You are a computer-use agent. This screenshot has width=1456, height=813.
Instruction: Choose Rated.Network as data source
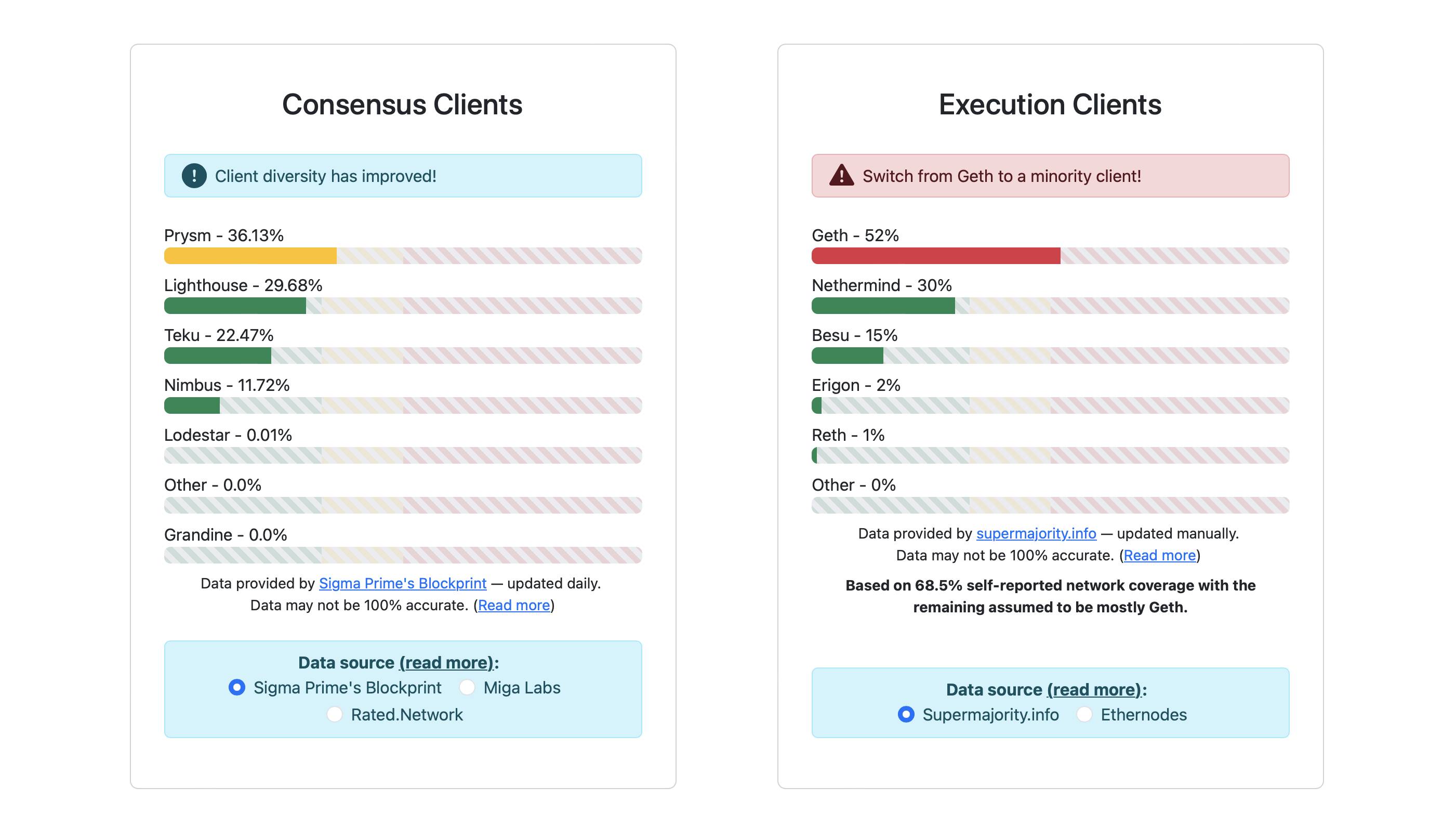335,715
